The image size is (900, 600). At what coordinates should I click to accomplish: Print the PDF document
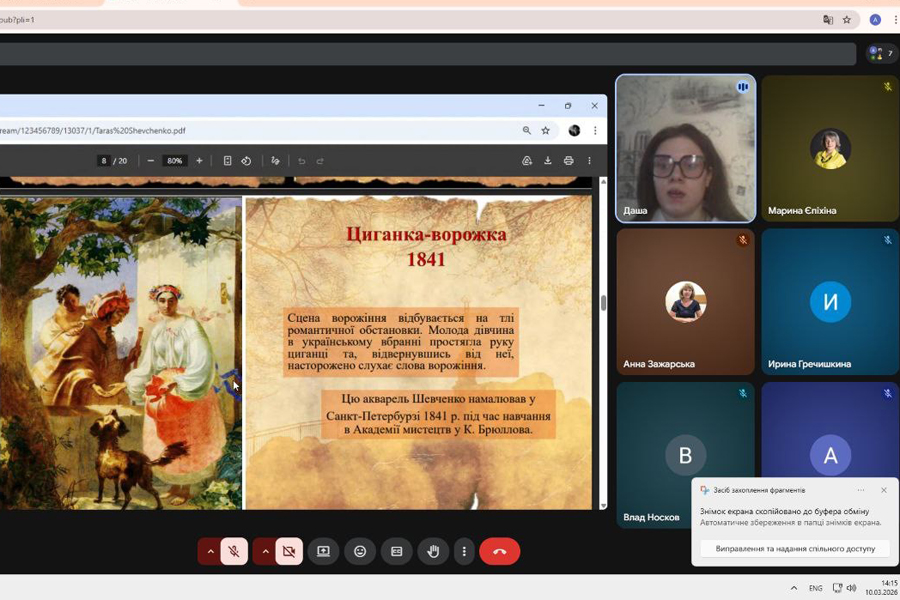[x=568, y=161]
